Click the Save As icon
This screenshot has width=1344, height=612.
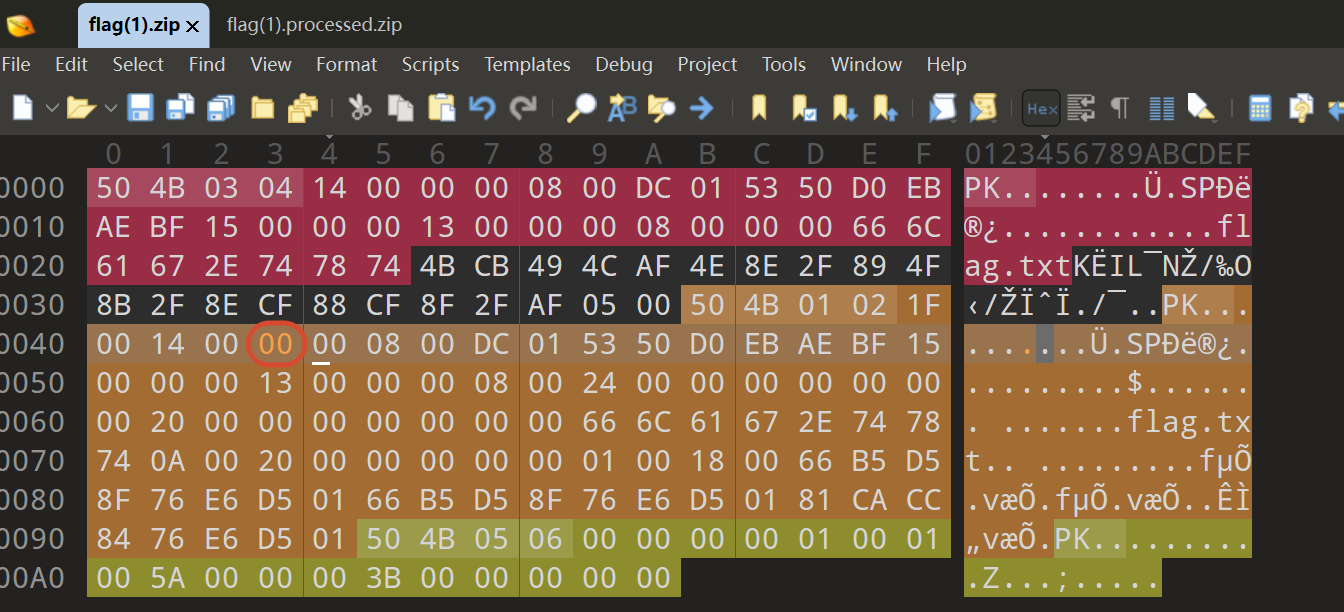[180, 107]
